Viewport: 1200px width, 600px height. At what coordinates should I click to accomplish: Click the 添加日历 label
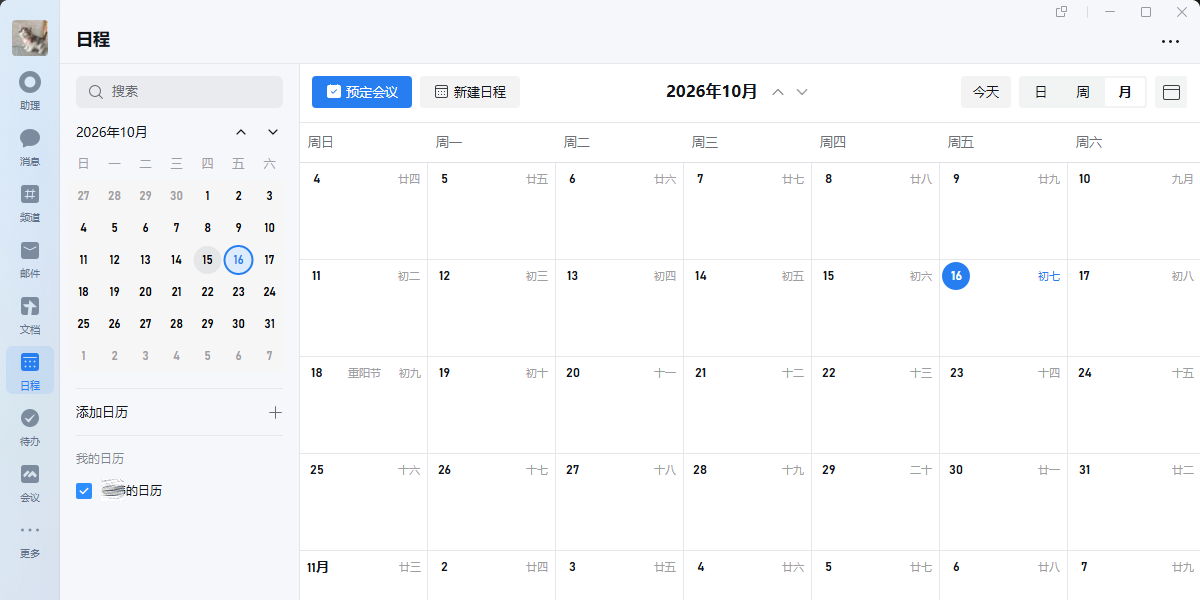pyautogui.click(x=102, y=412)
